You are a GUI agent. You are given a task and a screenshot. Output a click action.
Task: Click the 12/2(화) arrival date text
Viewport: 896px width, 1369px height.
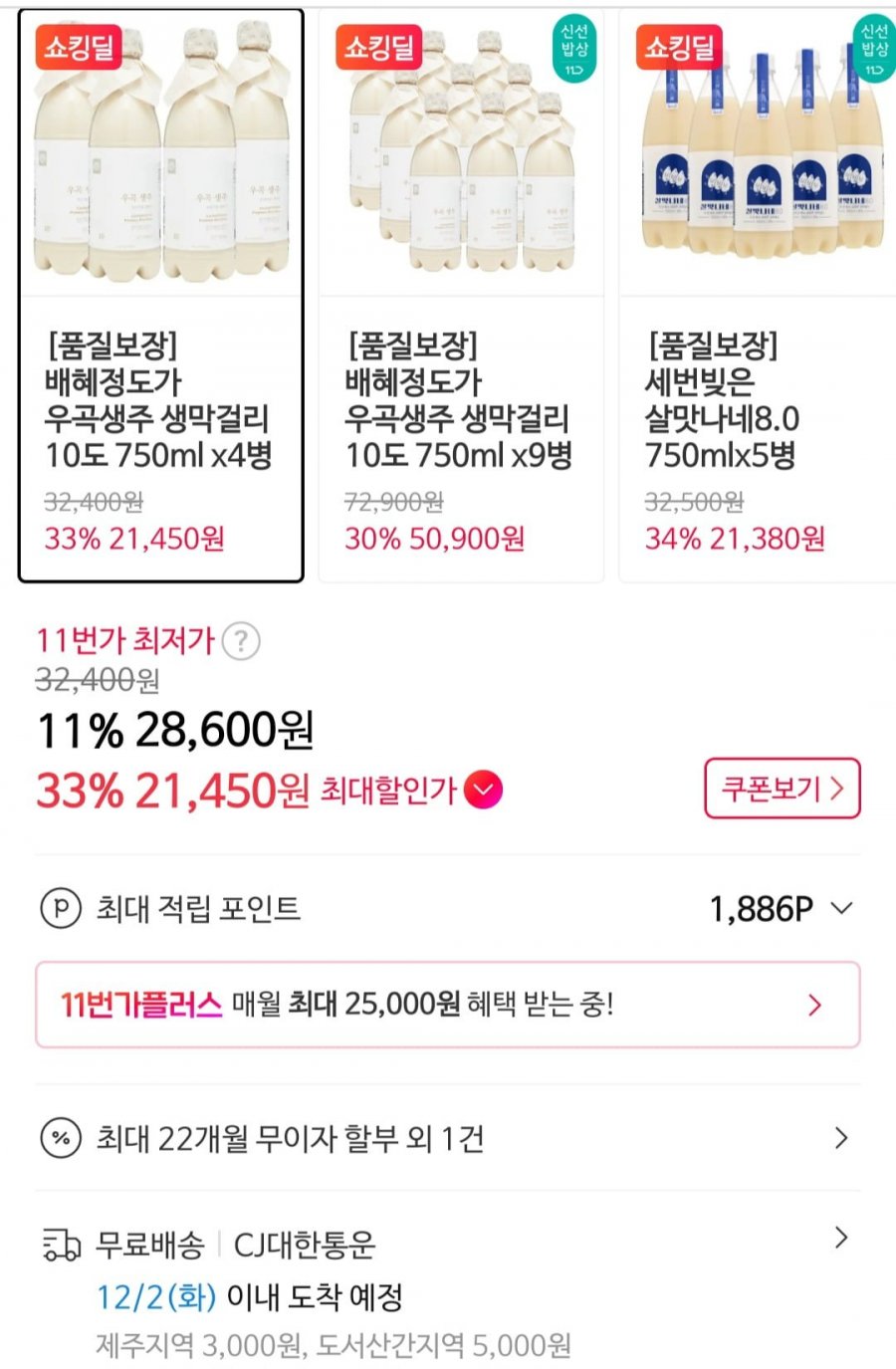(156, 1296)
